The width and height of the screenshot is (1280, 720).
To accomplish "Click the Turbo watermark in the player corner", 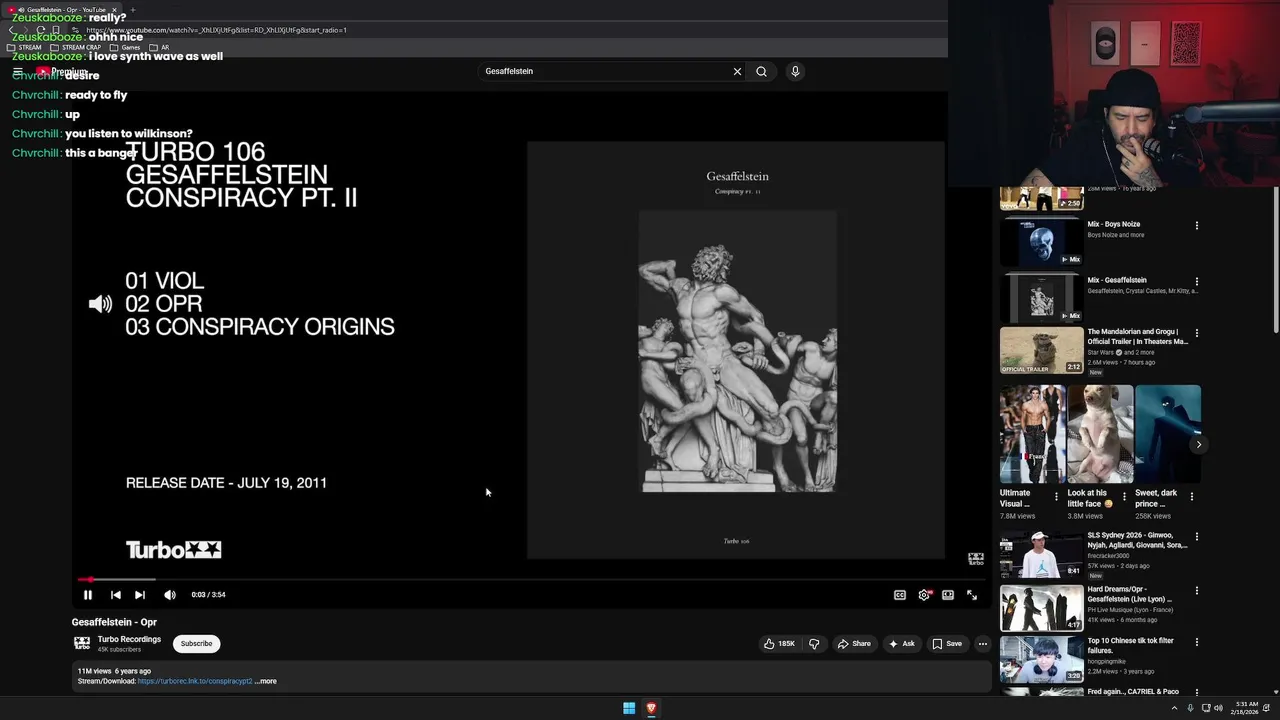I will pos(976,559).
